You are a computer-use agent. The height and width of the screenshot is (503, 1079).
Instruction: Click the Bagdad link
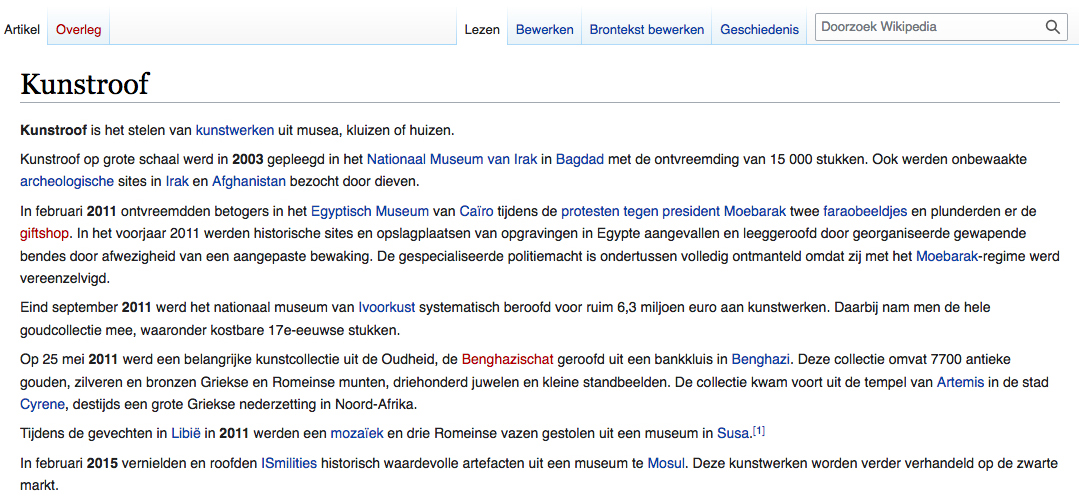coord(580,159)
